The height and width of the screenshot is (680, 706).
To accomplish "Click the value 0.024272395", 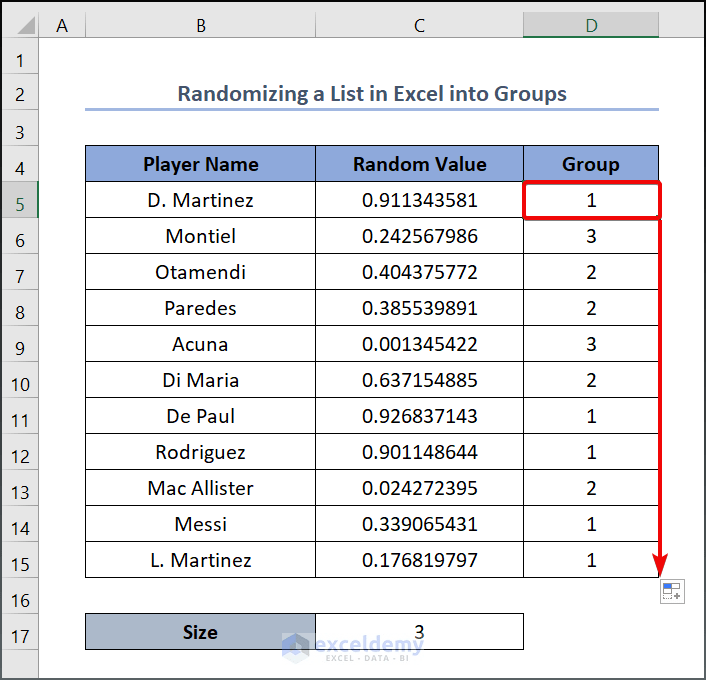I will coord(419,488).
